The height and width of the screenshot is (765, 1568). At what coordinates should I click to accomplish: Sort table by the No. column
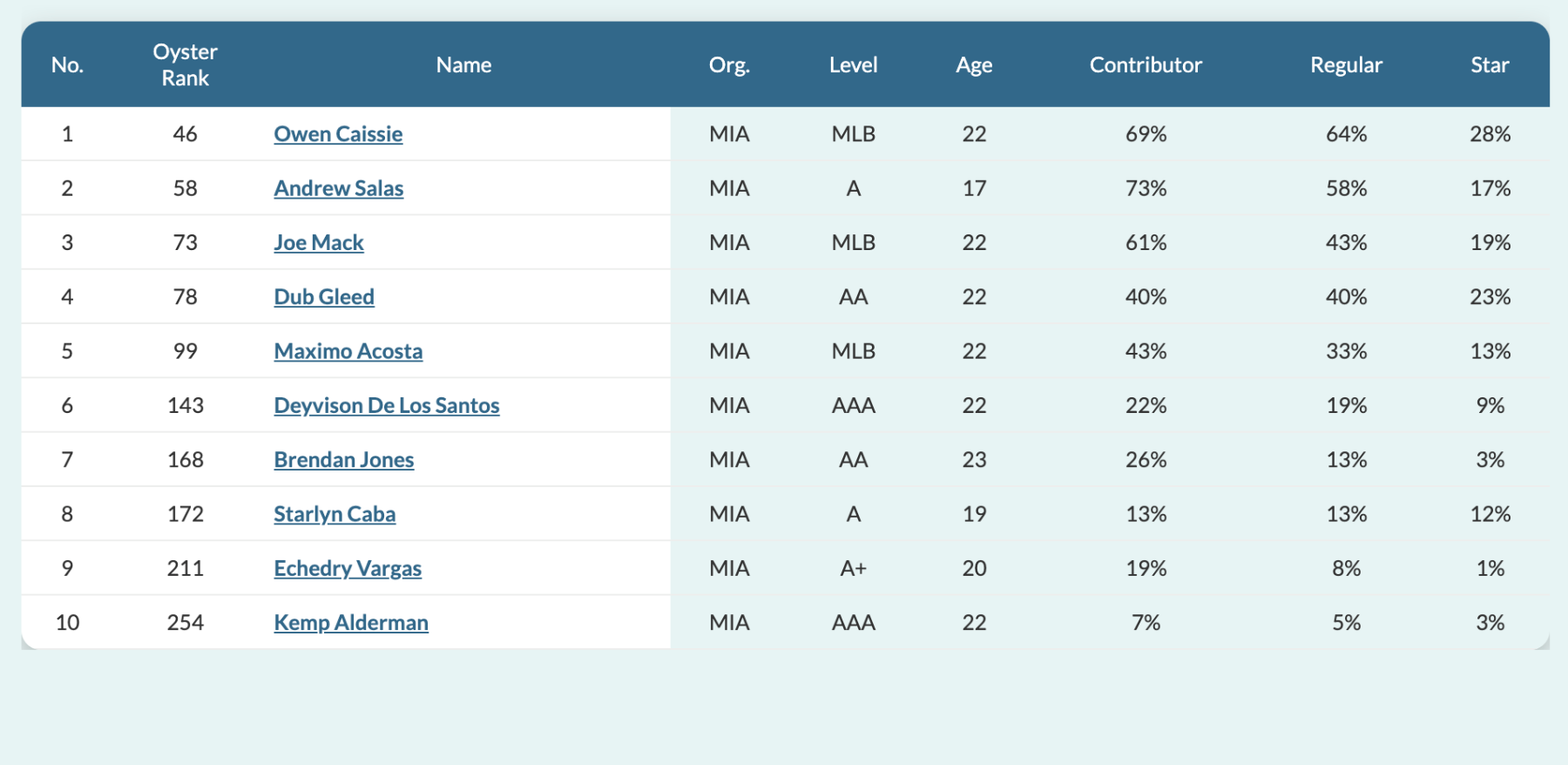pos(67,64)
